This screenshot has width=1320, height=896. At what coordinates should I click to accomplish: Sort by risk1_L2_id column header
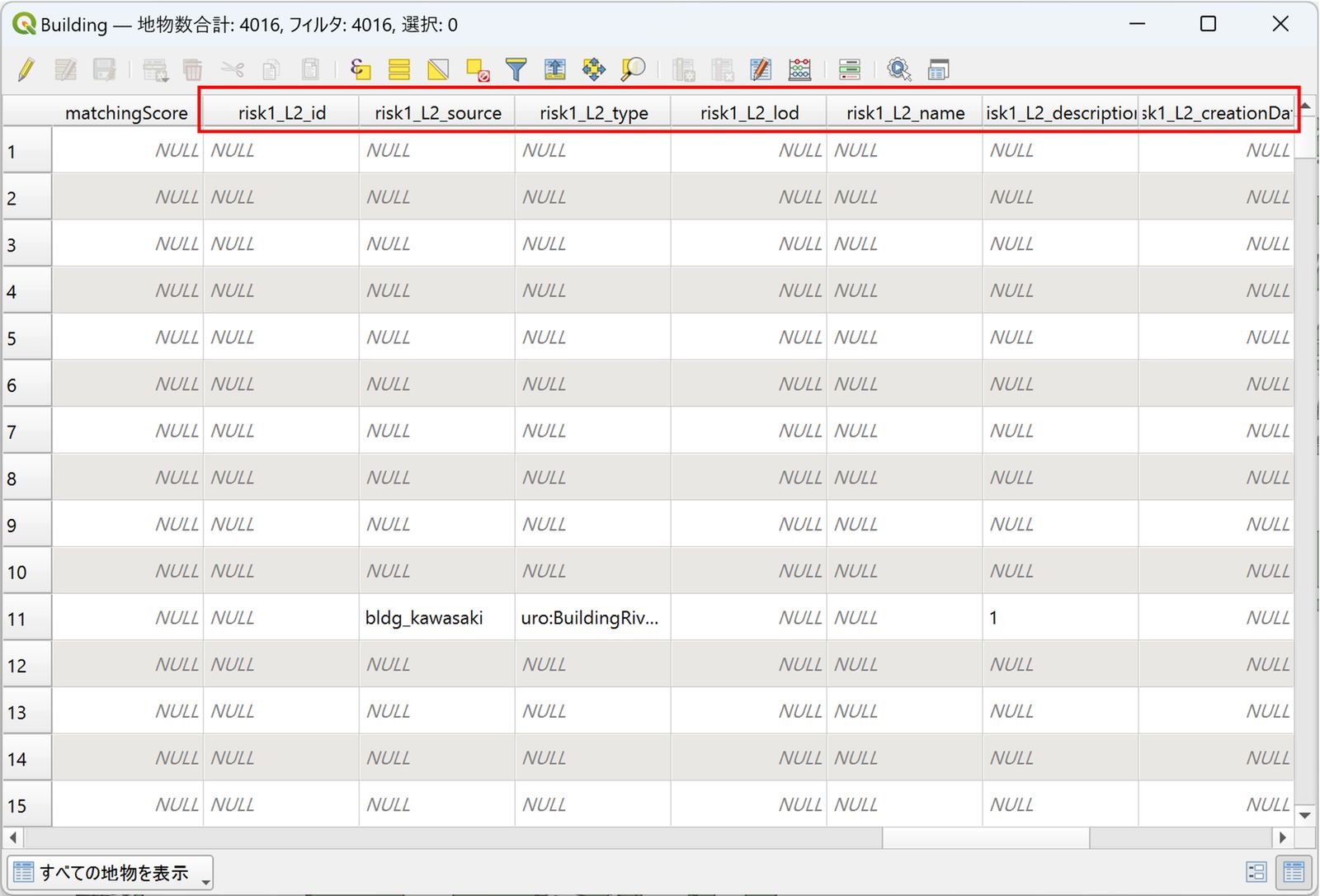click(x=281, y=113)
